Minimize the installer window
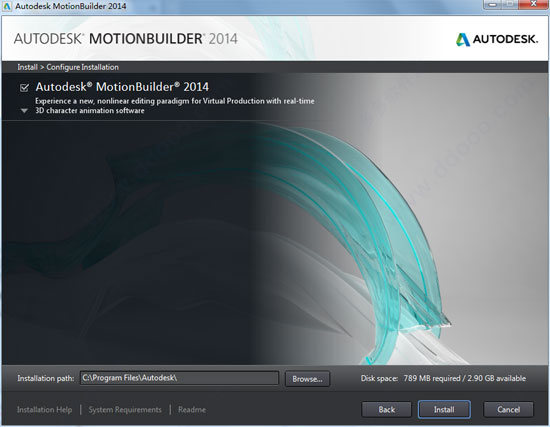 pyautogui.click(x=493, y=5)
